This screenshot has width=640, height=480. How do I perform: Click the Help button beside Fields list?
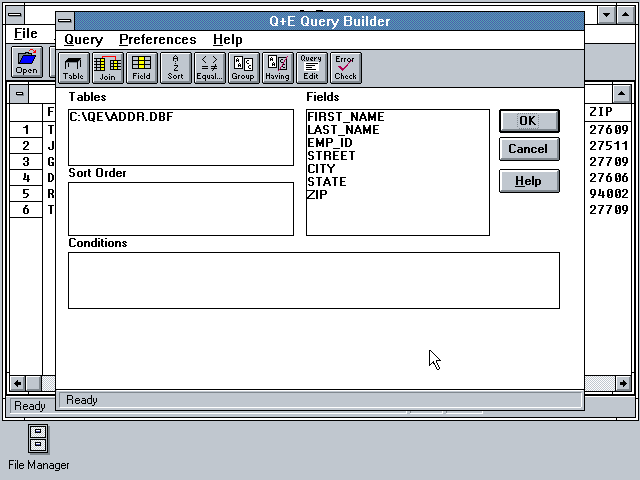pyautogui.click(x=529, y=181)
